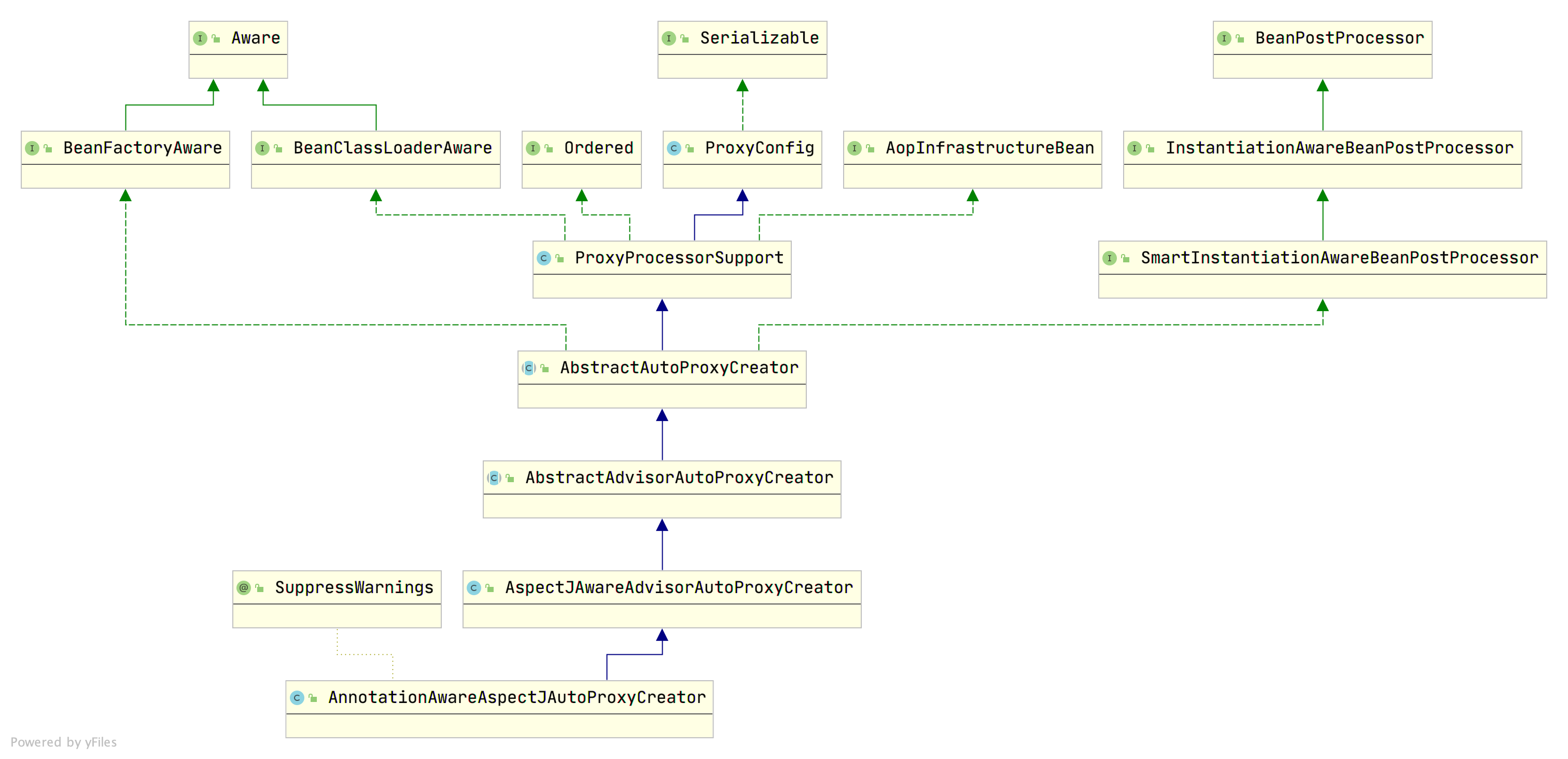Select the BeanClassLoaderAware node label
This screenshot has height=759, width=1568.
[393, 148]
